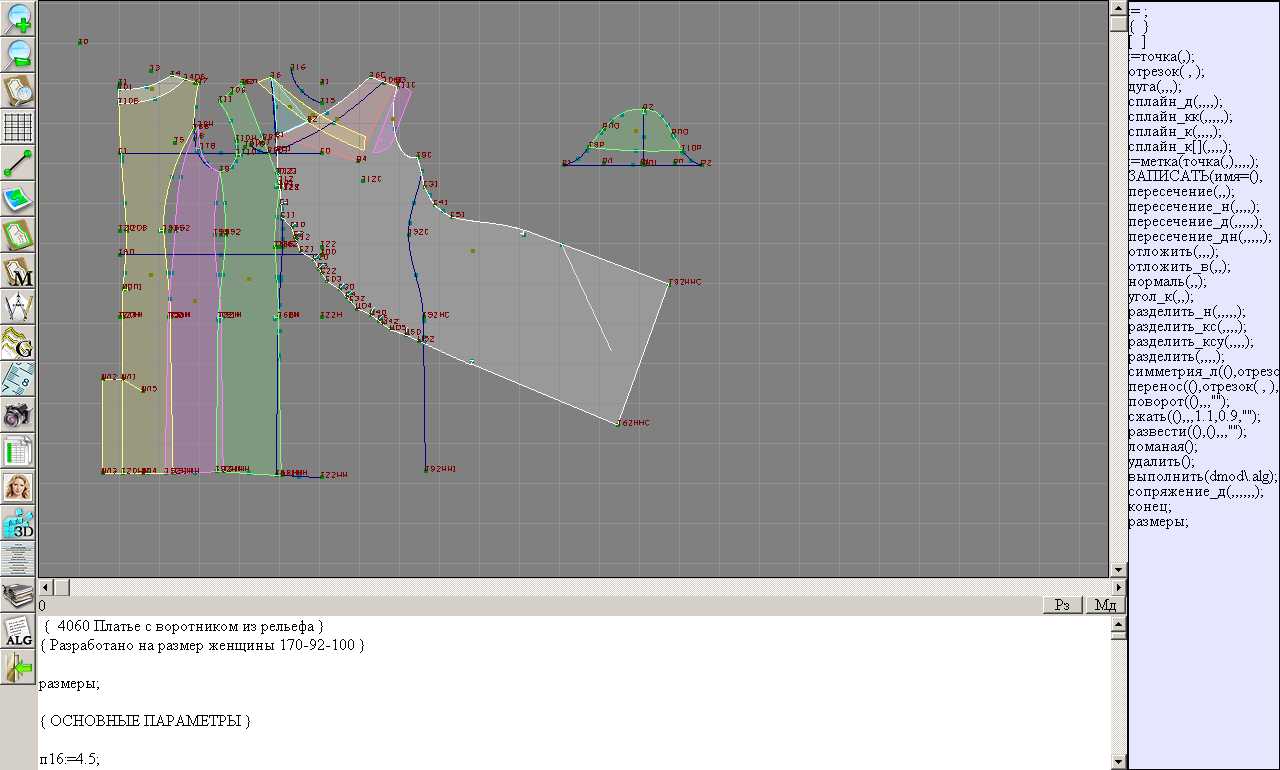Click the compass/divider measuring tool icon
Viewport: 1280px width, 770px height.
click(19, 307)
